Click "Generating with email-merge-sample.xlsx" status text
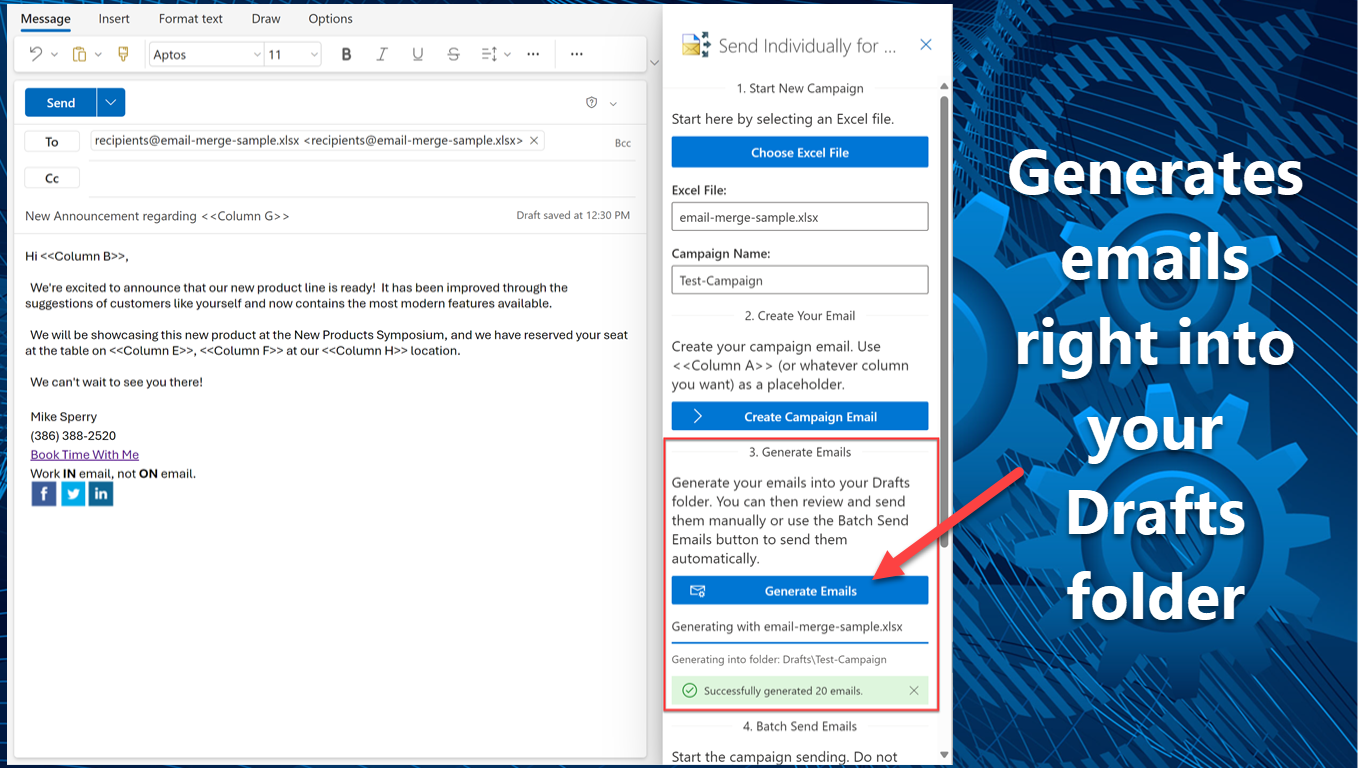Image resolution: width=1366 pixels, height=768 pixels. tap(787, 627)
